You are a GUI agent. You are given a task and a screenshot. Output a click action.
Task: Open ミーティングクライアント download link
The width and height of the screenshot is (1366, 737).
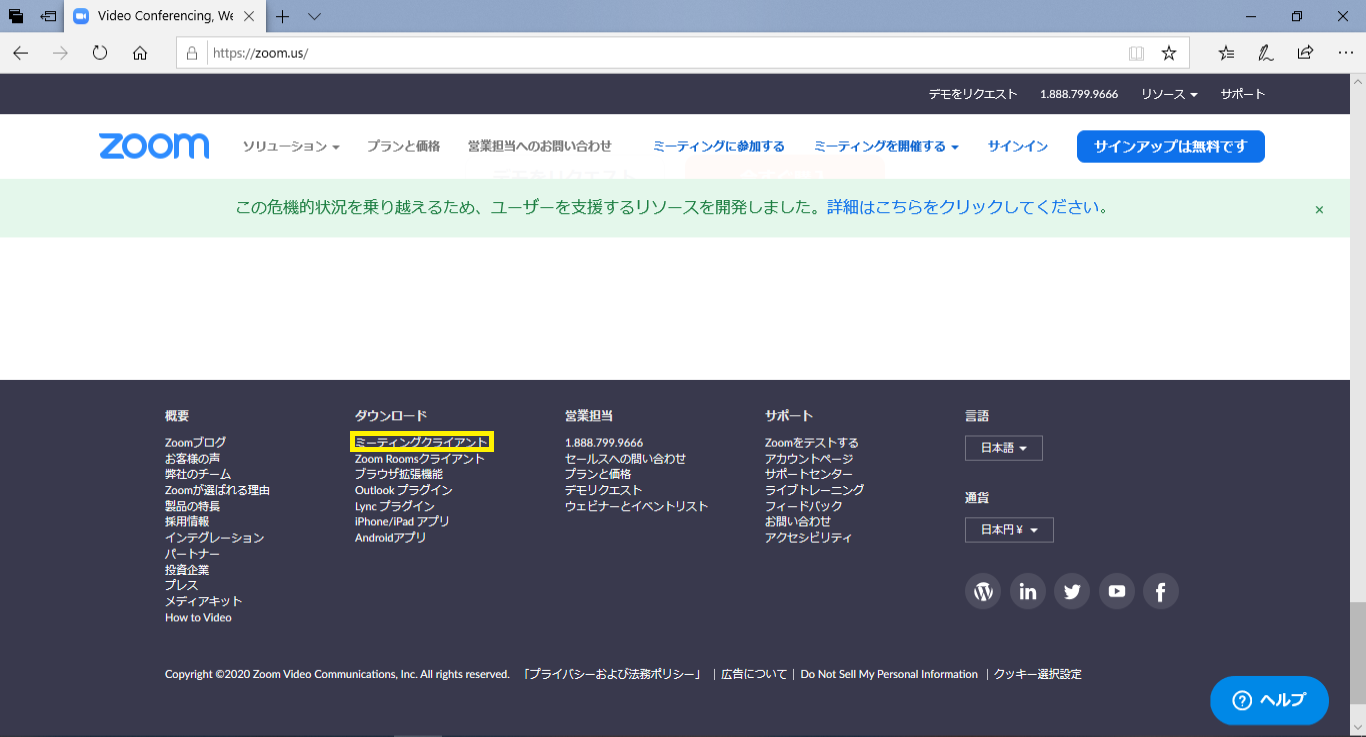[422, 442]
